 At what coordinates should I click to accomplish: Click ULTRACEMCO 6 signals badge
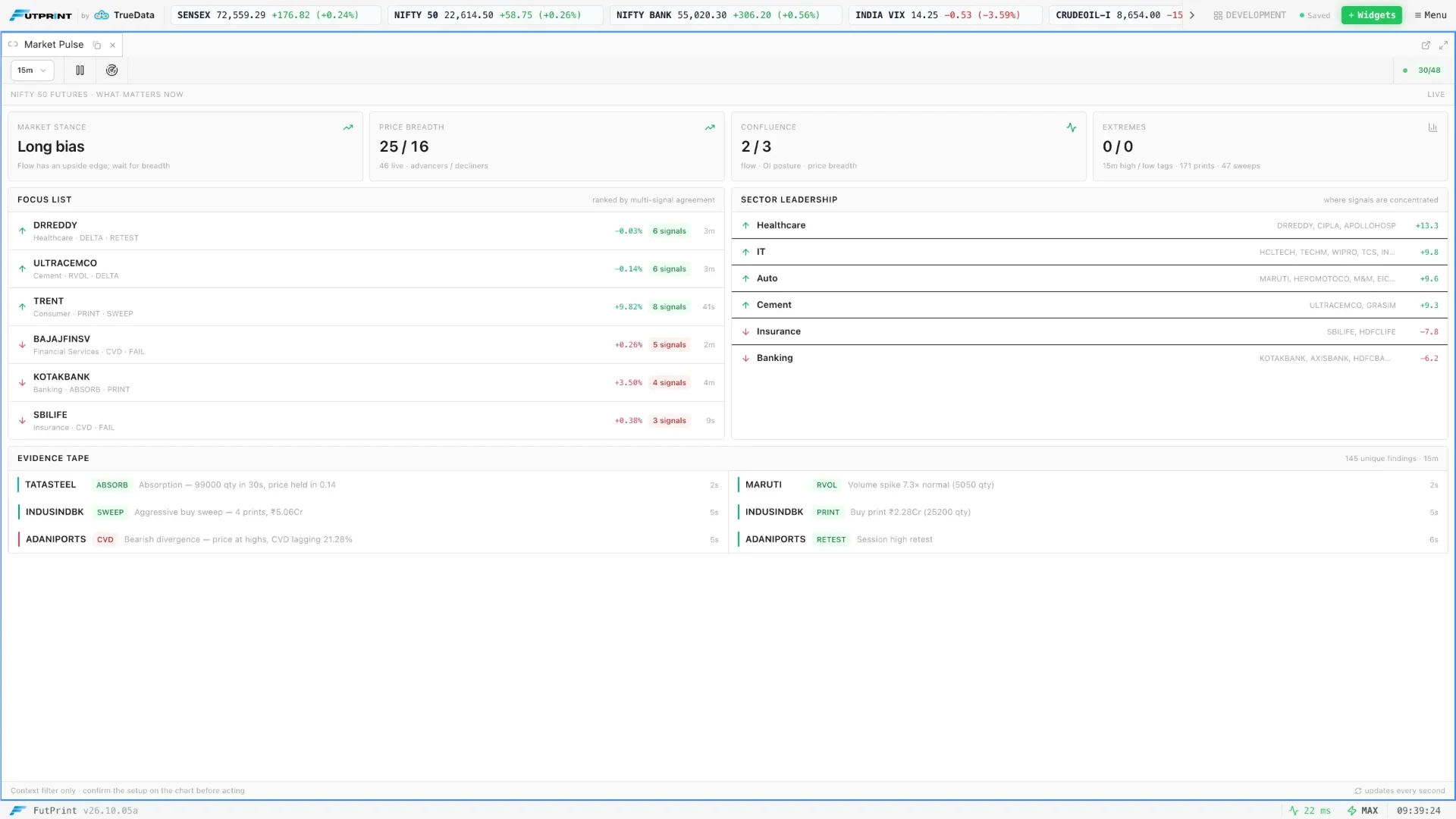click(x=669, y=269)
